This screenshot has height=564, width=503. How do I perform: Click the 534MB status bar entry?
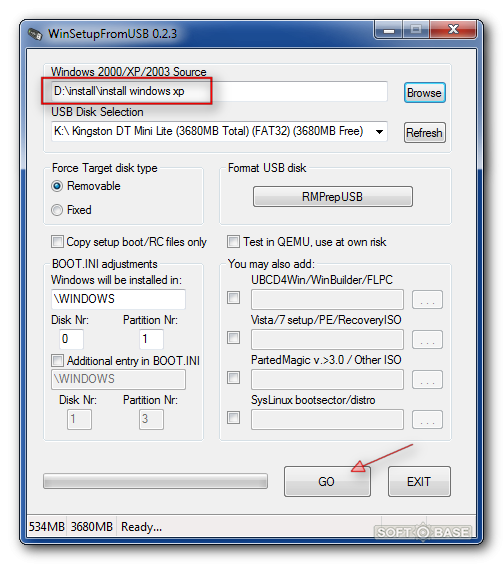[x=46, y=527]
